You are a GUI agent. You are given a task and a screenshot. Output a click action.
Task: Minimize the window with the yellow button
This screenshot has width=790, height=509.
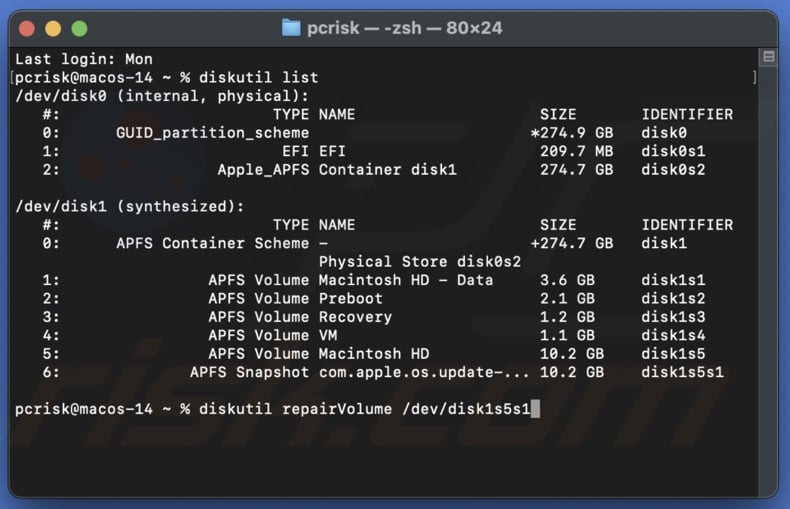[53, 29]
